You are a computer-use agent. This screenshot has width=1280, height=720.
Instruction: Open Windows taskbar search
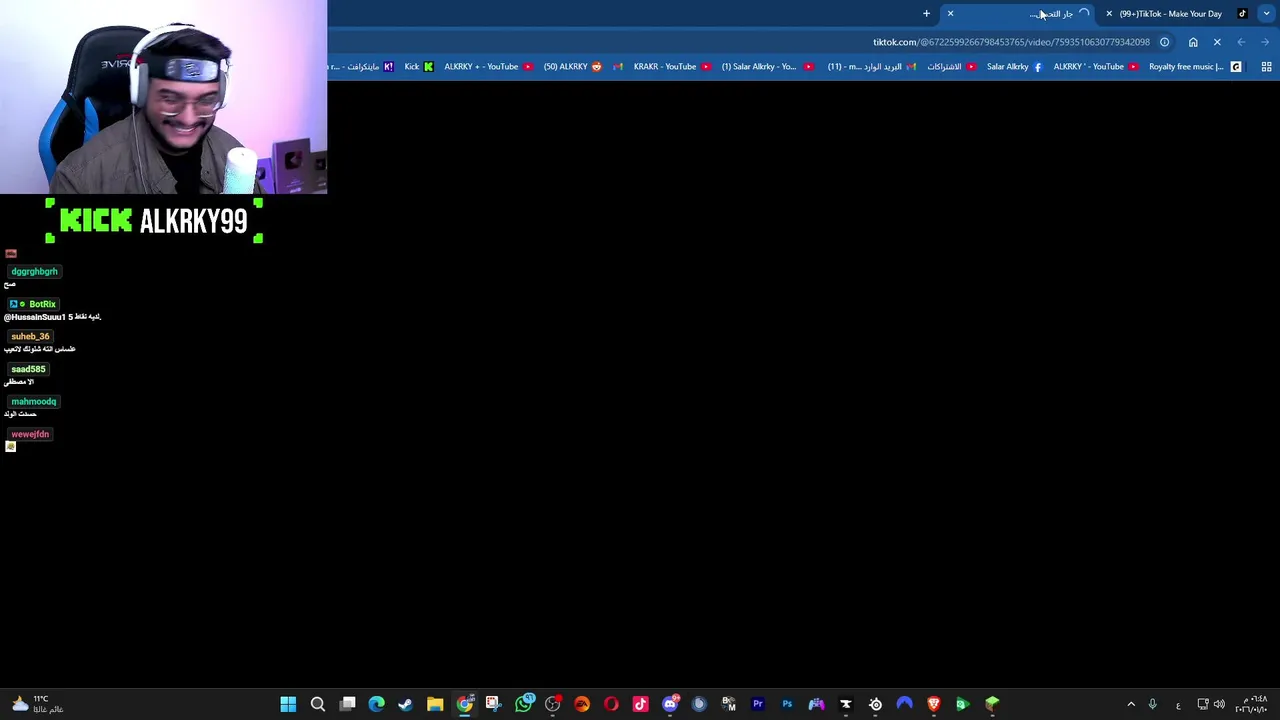(x=318, y=704)
